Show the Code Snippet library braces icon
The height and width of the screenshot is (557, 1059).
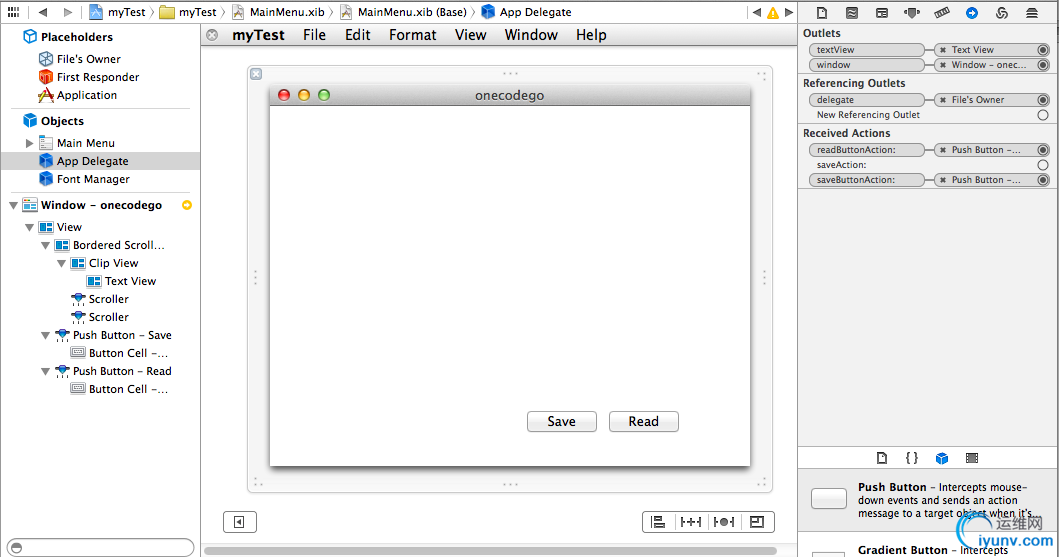pyautogui.click(x=912, y=458)
